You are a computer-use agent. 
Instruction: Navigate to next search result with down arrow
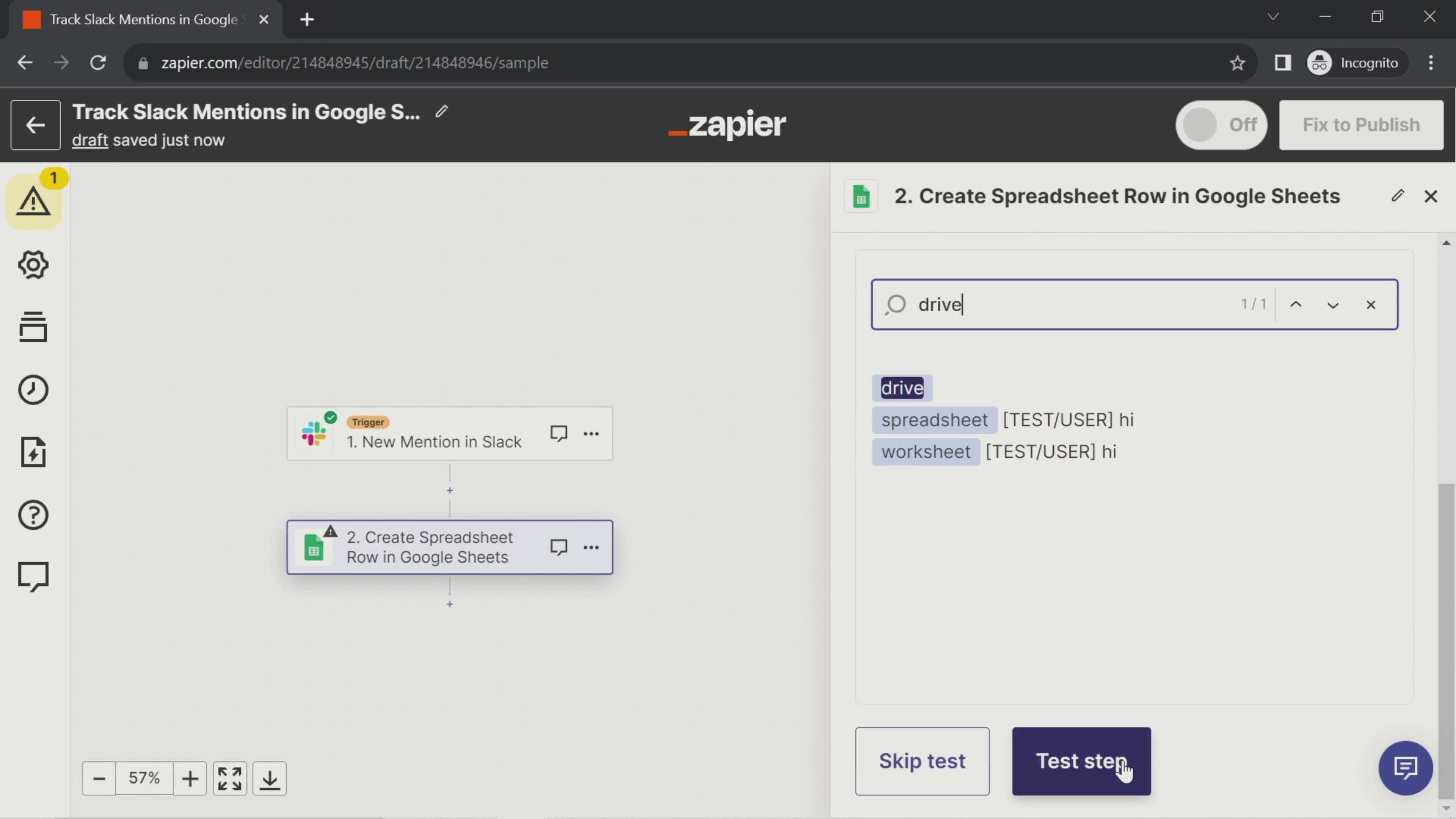point(1333,304)
